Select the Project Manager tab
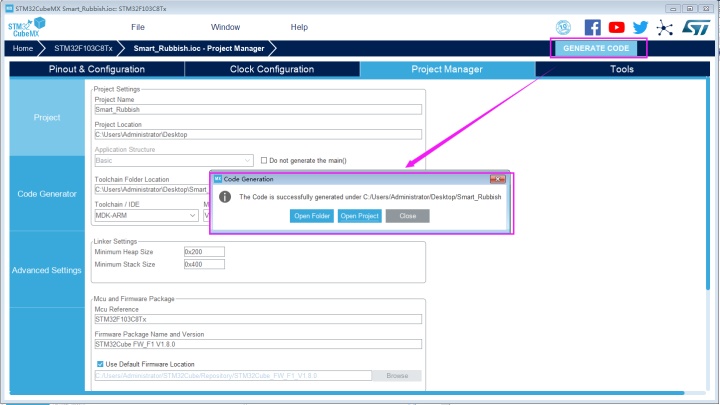This screenshot has height=405, width=720. (x=447, y=69)
